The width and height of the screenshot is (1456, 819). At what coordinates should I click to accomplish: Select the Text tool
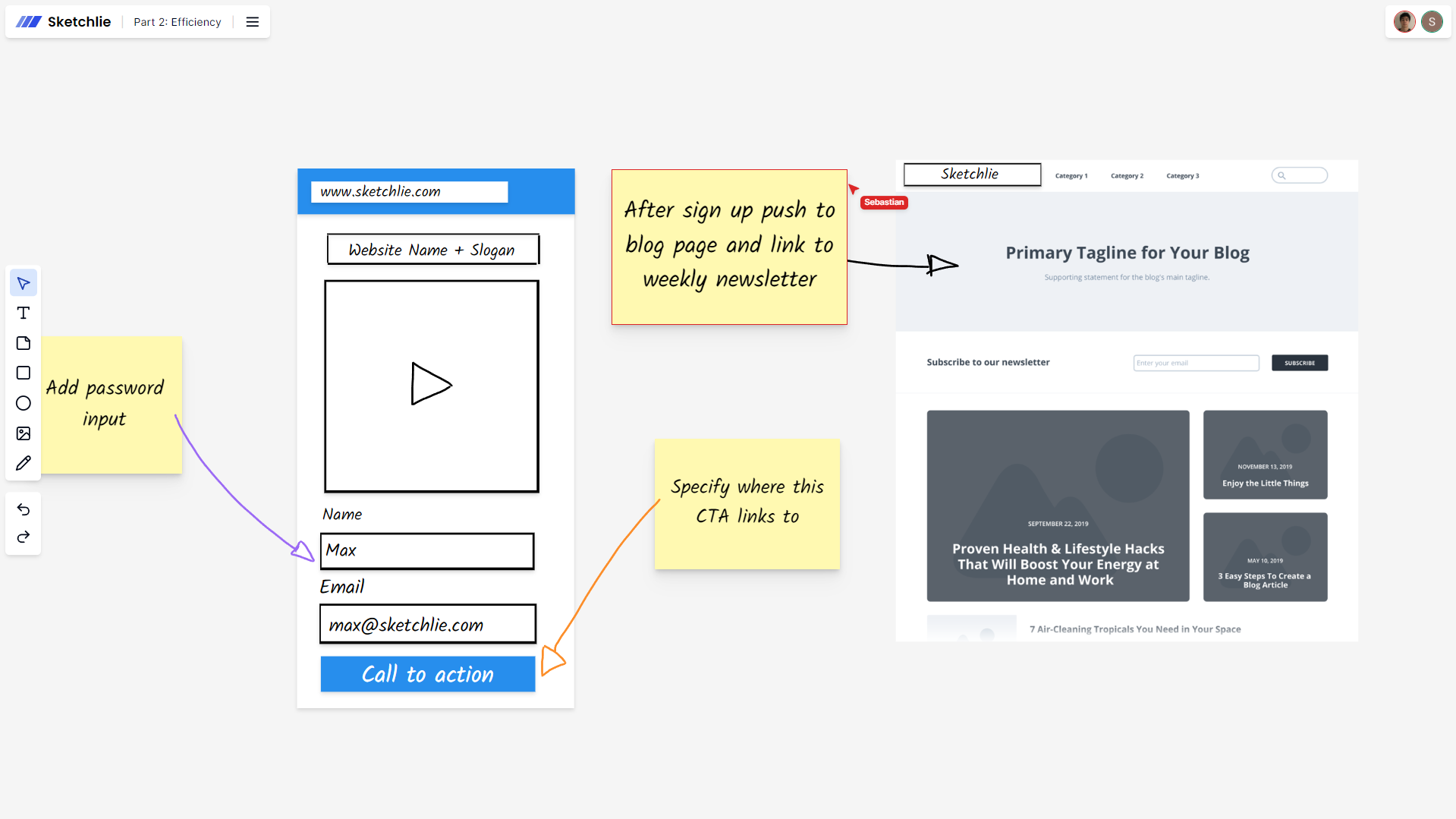tap(24, 313)
